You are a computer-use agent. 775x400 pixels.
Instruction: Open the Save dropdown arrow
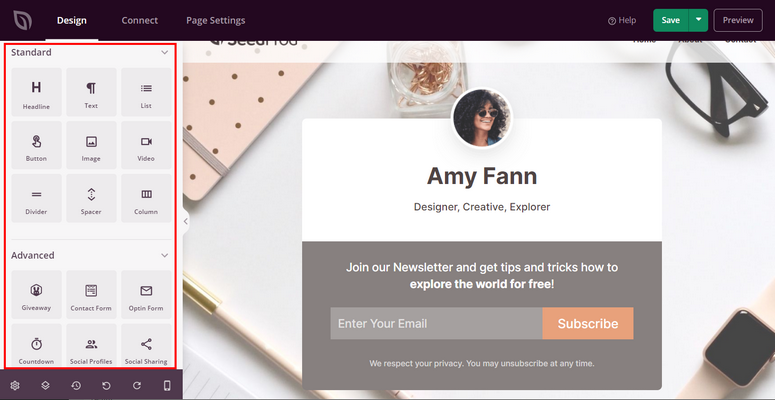click(698, 20)
